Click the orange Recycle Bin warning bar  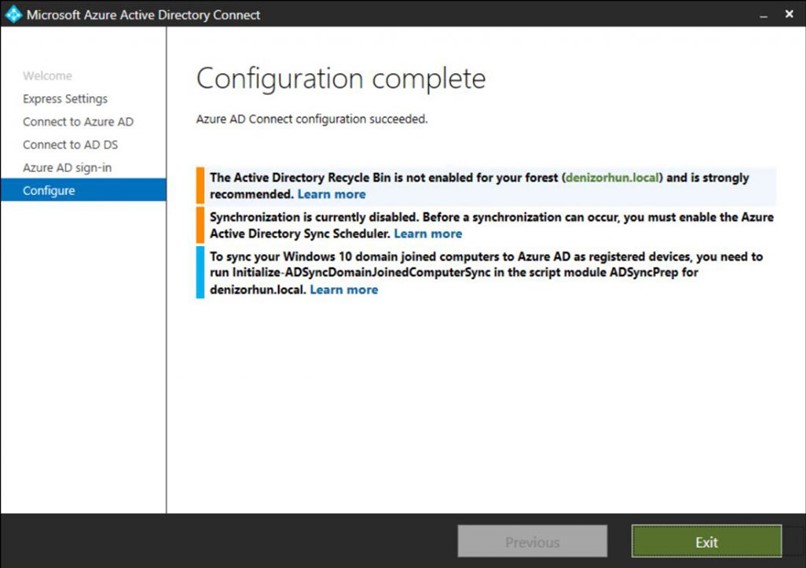point(200,186)
